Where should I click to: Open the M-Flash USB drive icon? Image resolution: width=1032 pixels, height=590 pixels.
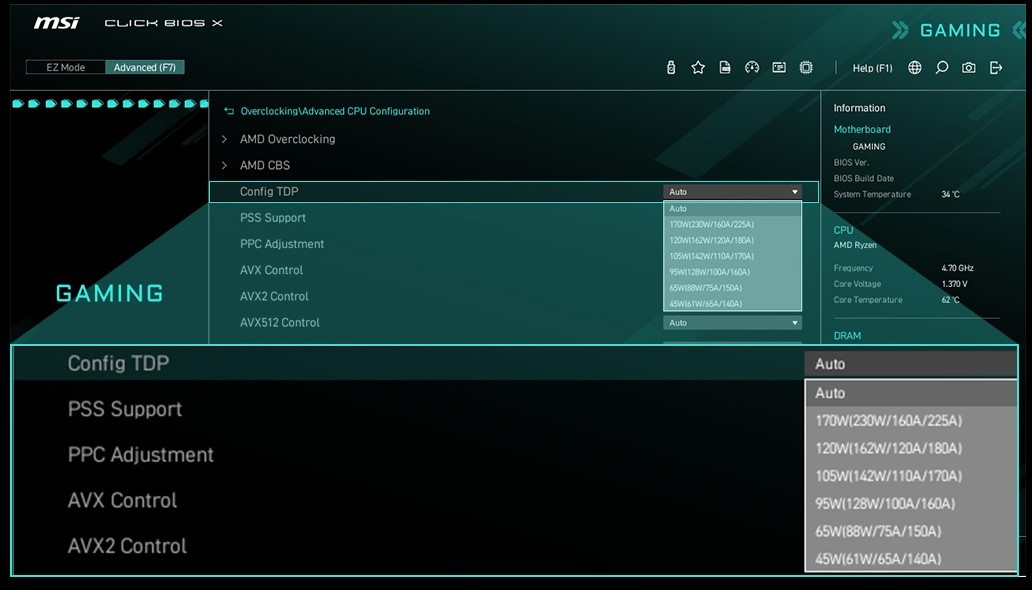point(671,67)
